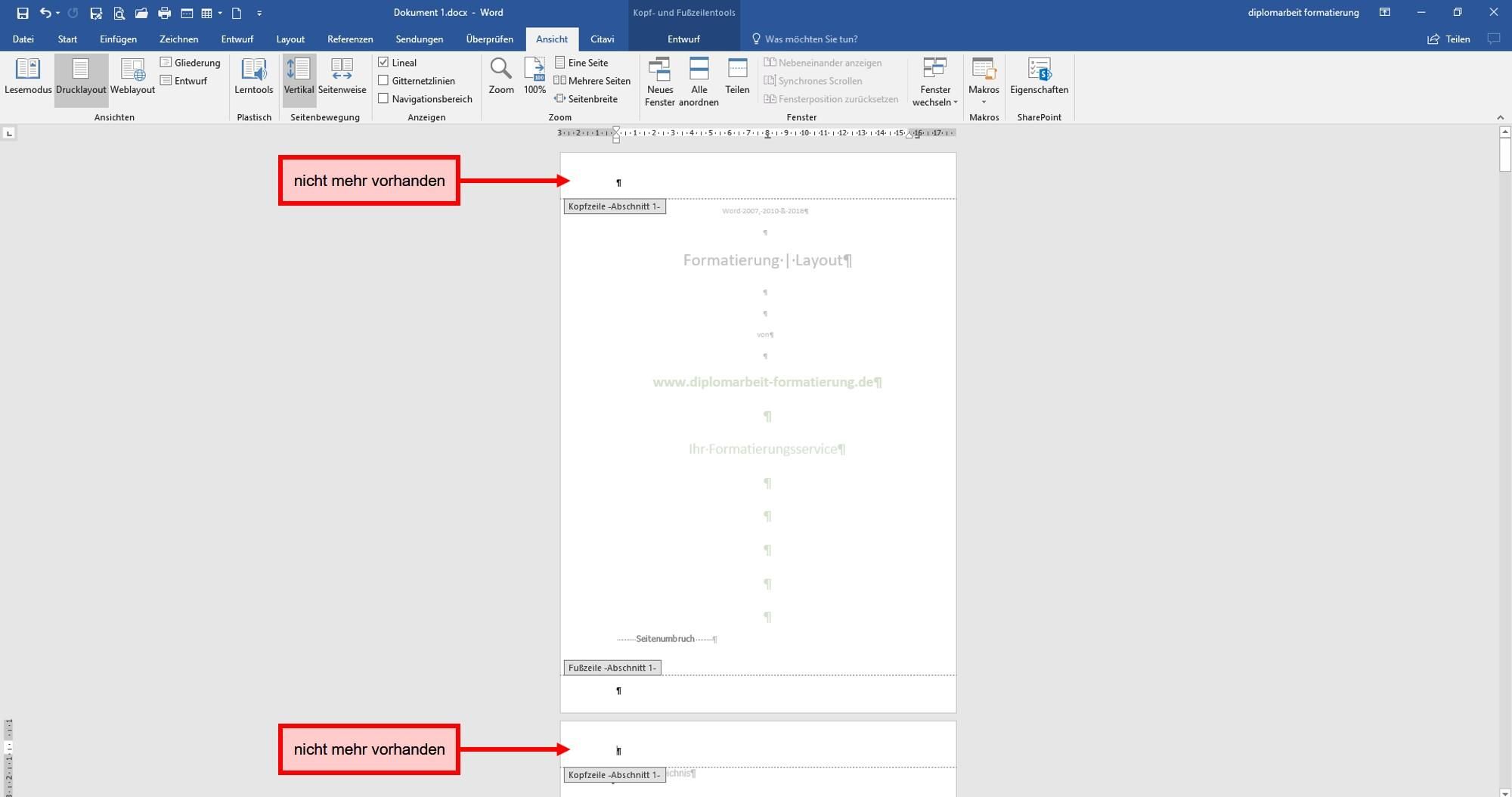
Task: Save the document with the floppy icon
Action: (x=23, y=13)
